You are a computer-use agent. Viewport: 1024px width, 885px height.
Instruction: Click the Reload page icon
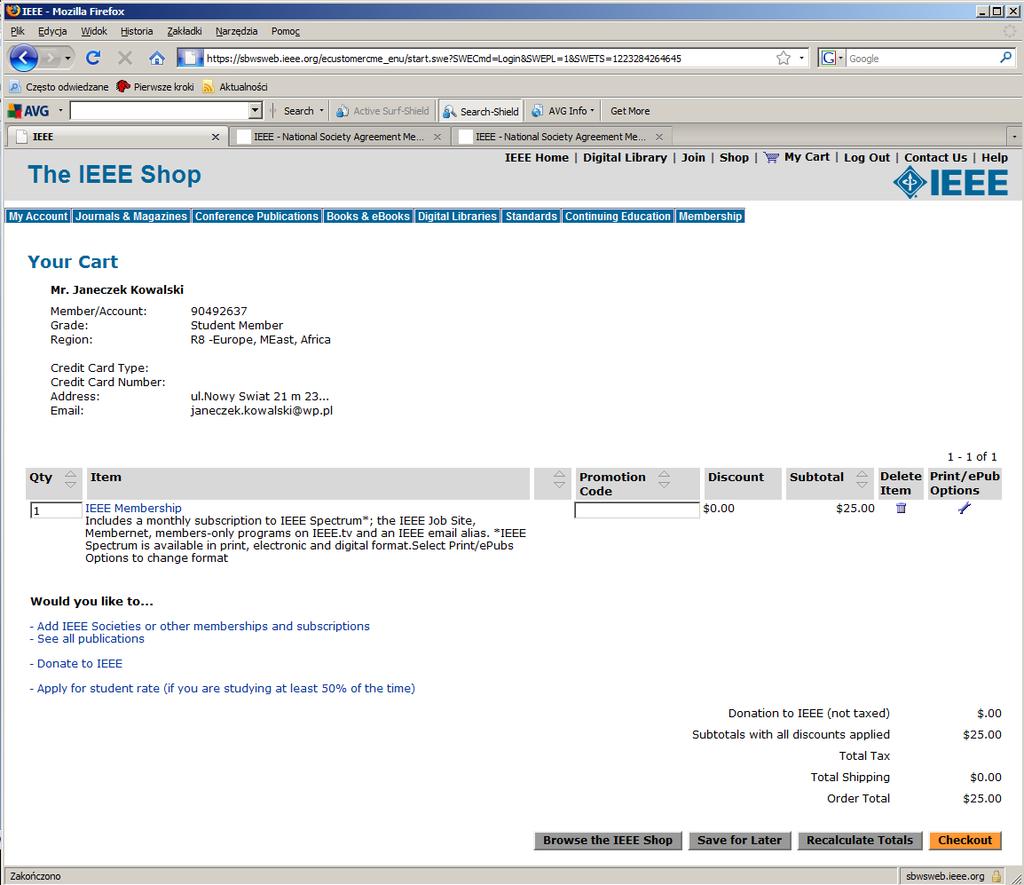[93, 58]
